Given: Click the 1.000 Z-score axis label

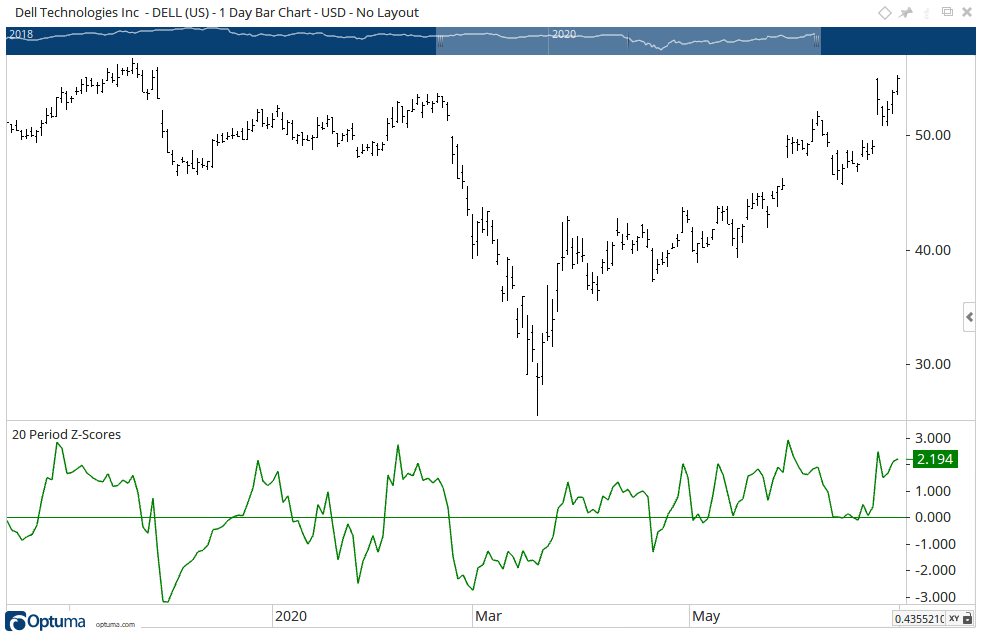Looking at the screenshot, I should (933, 491).
